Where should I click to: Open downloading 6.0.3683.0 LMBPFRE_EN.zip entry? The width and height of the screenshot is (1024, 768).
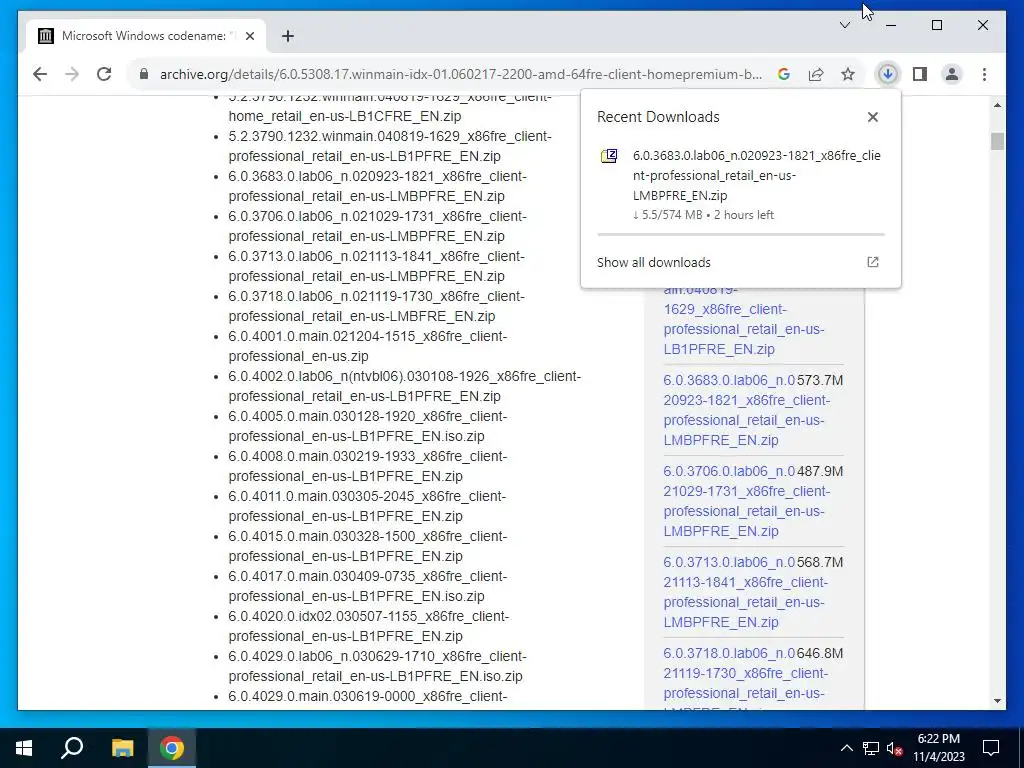click(x=741, y=185)
